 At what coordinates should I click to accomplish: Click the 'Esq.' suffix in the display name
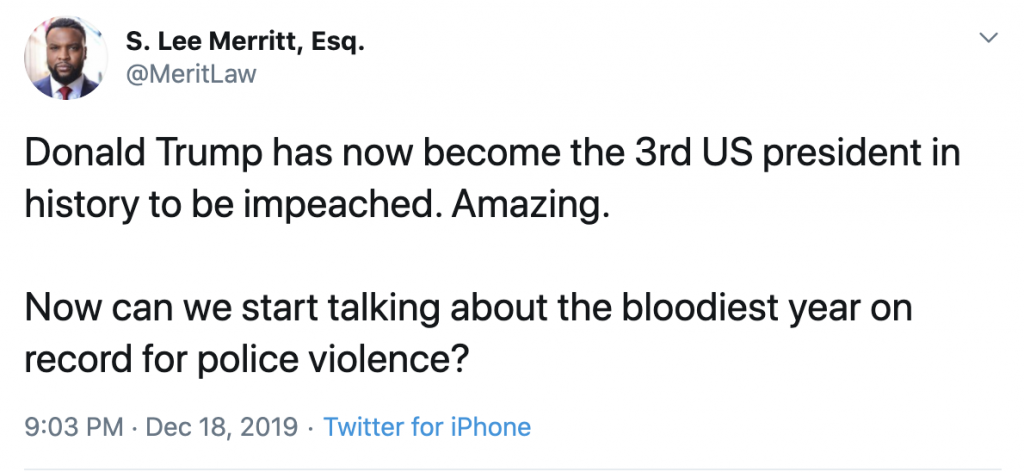click(335, 42)
